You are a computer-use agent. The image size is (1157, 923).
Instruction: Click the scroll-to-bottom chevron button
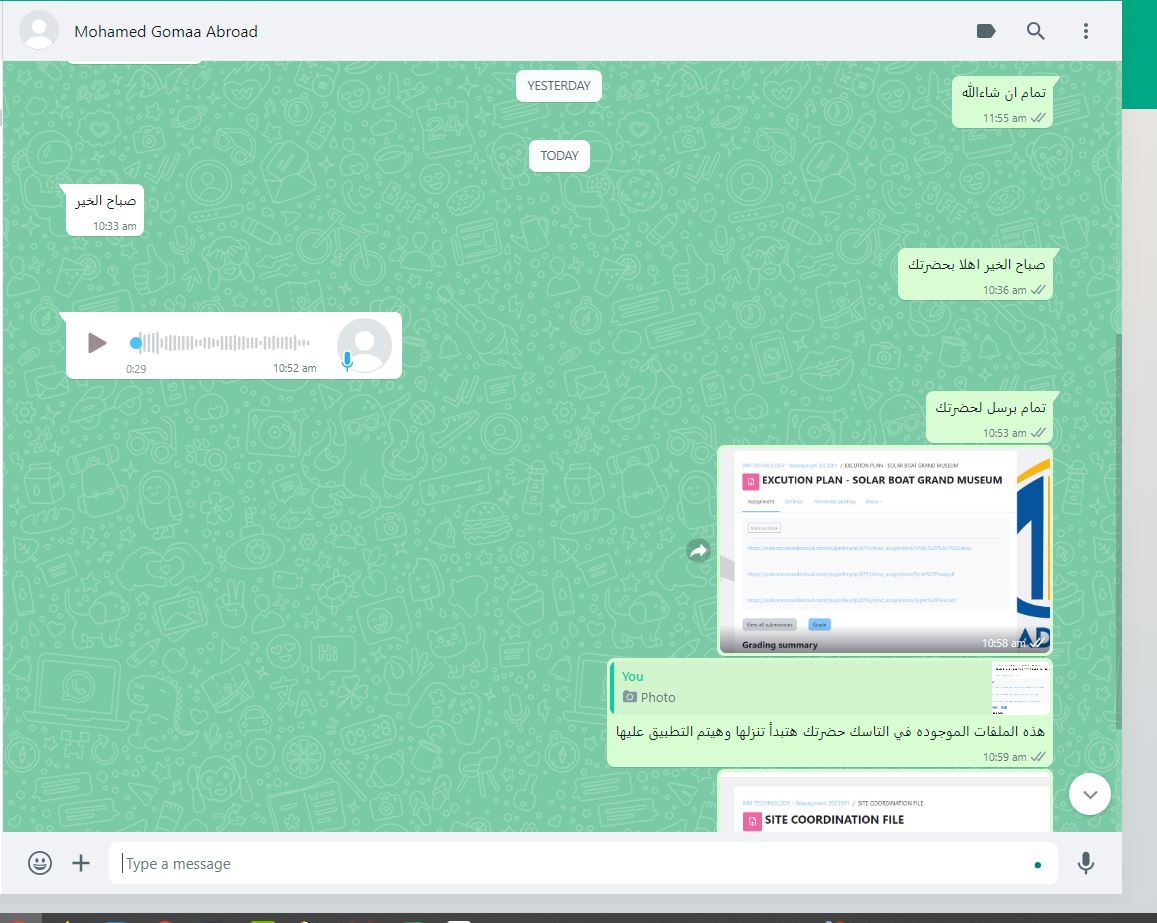(1090, 795)
